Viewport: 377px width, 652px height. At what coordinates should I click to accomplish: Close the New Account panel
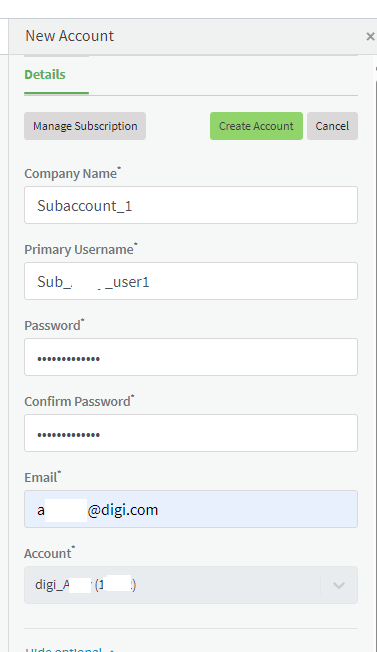[370, 37]
